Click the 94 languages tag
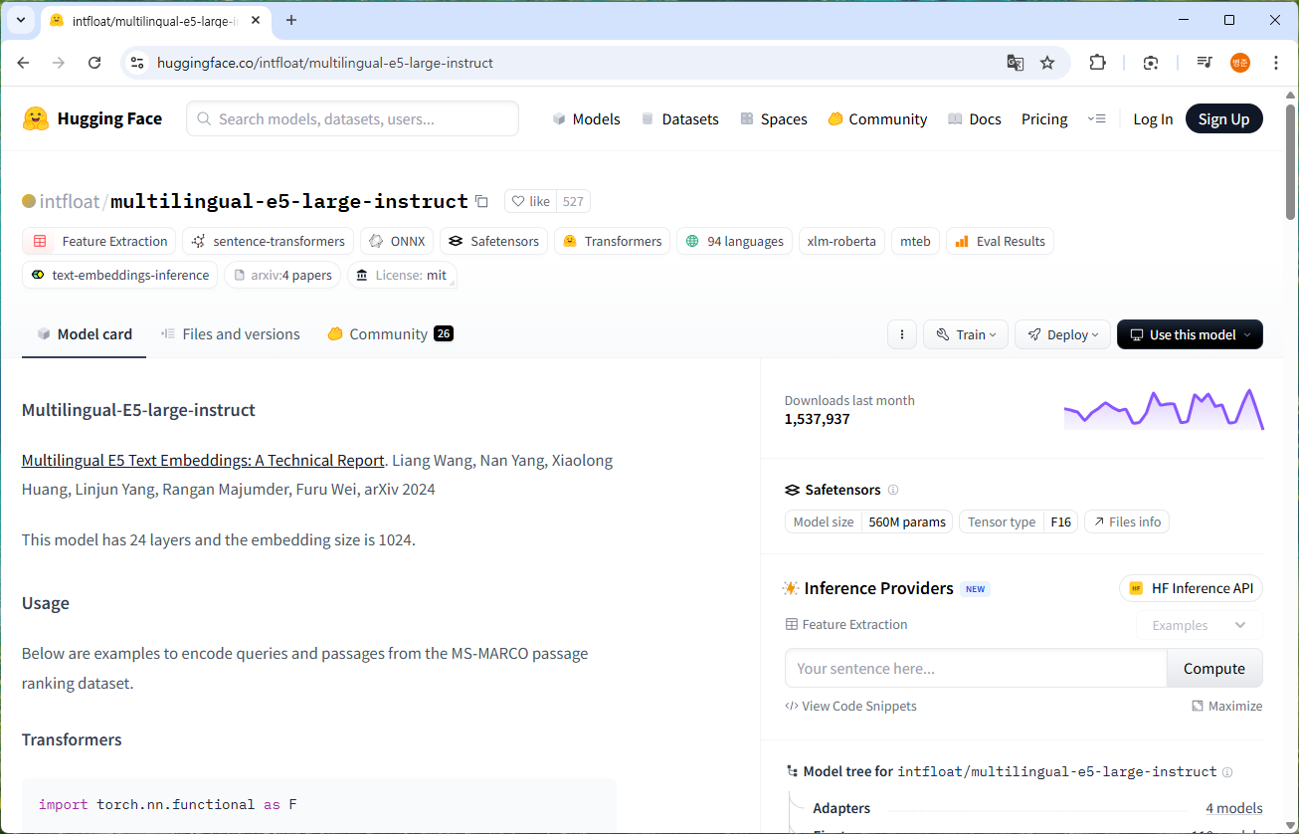This screenshot has width=1299, height=834. pyautogui.click(x=735, y=241)
